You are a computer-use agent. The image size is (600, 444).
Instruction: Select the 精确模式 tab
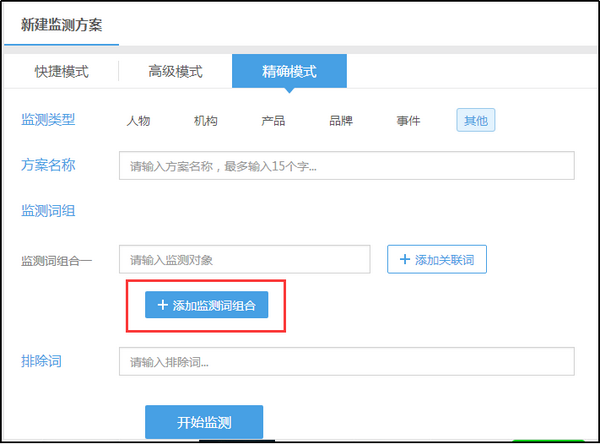pyautogui.click(x=289, y=72)
